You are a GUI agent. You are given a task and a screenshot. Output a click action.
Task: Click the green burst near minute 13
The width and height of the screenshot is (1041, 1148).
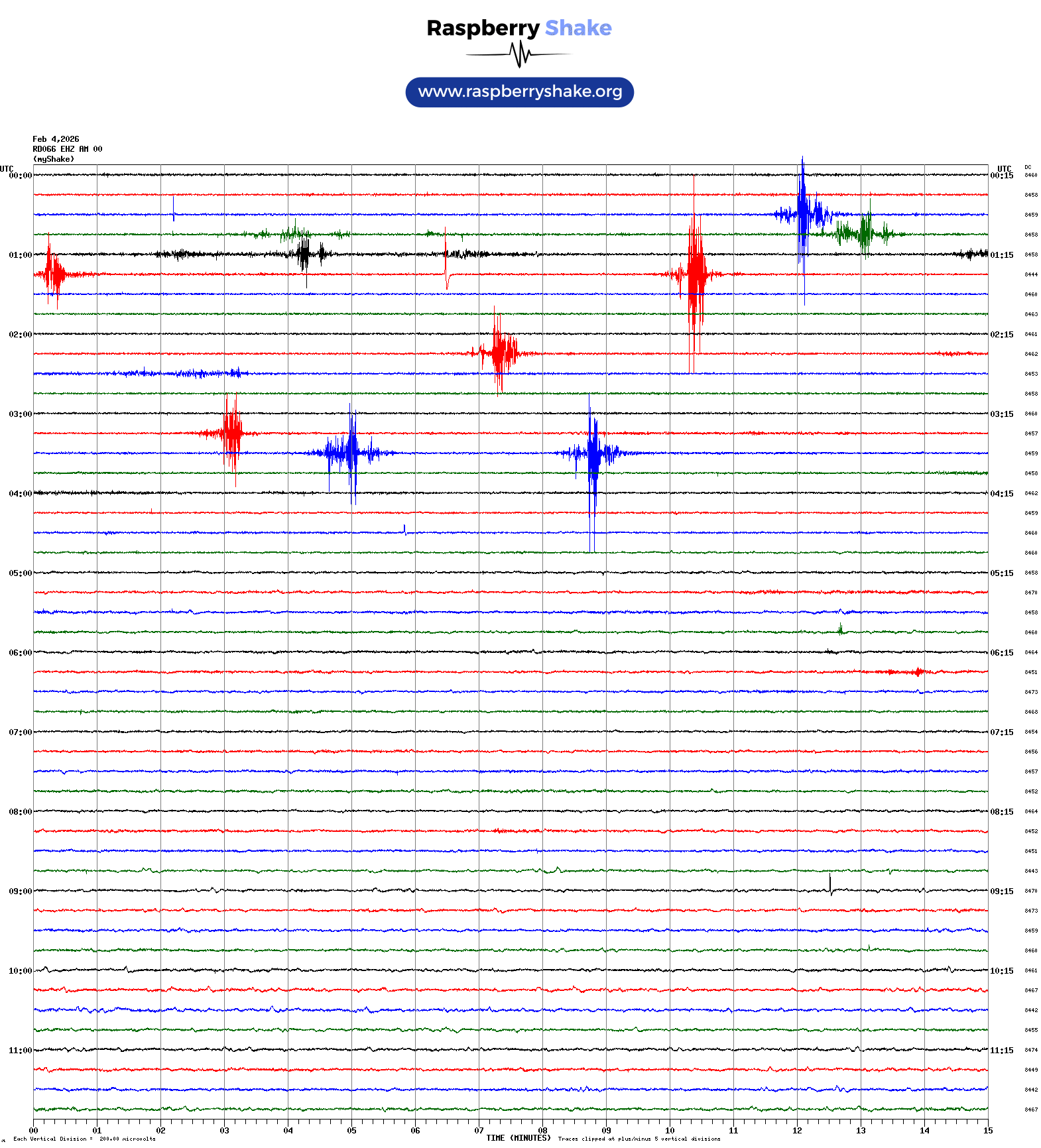point(864,233)
